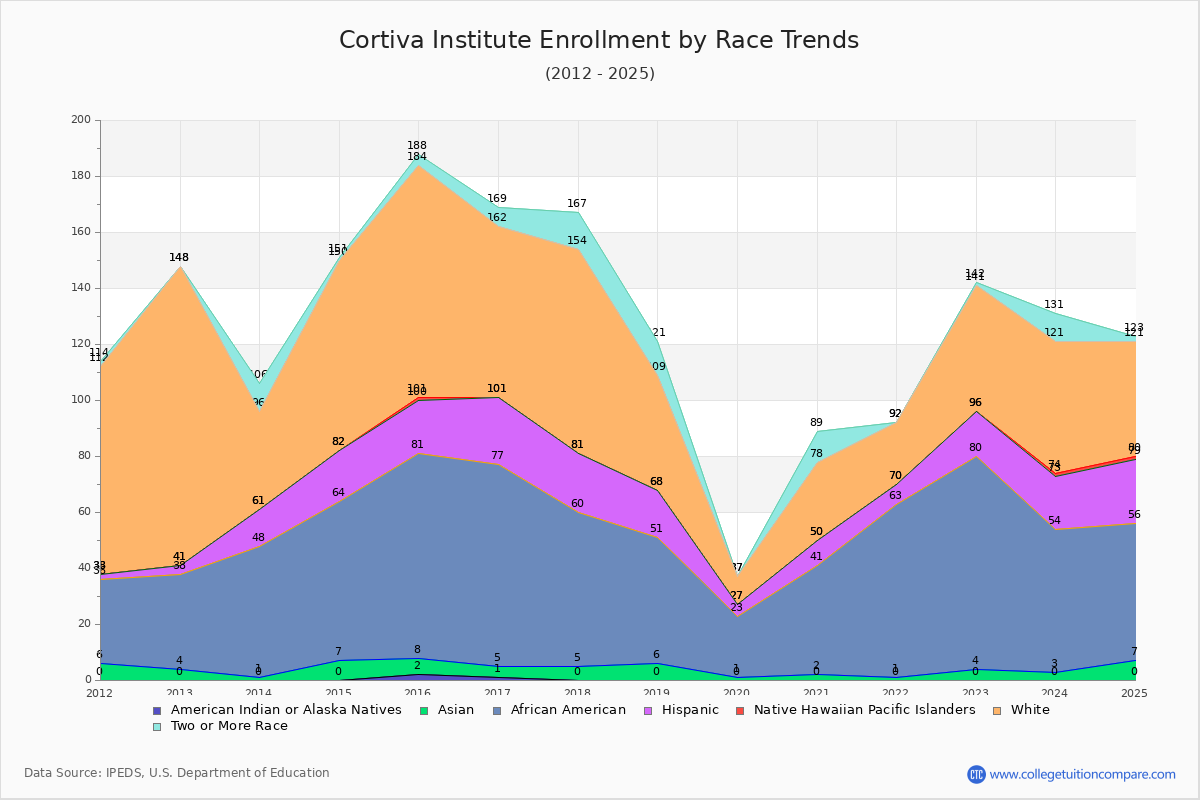1200x800 pixels.
Task: Click the 78 data label for 2021
Action: [816, 454]
